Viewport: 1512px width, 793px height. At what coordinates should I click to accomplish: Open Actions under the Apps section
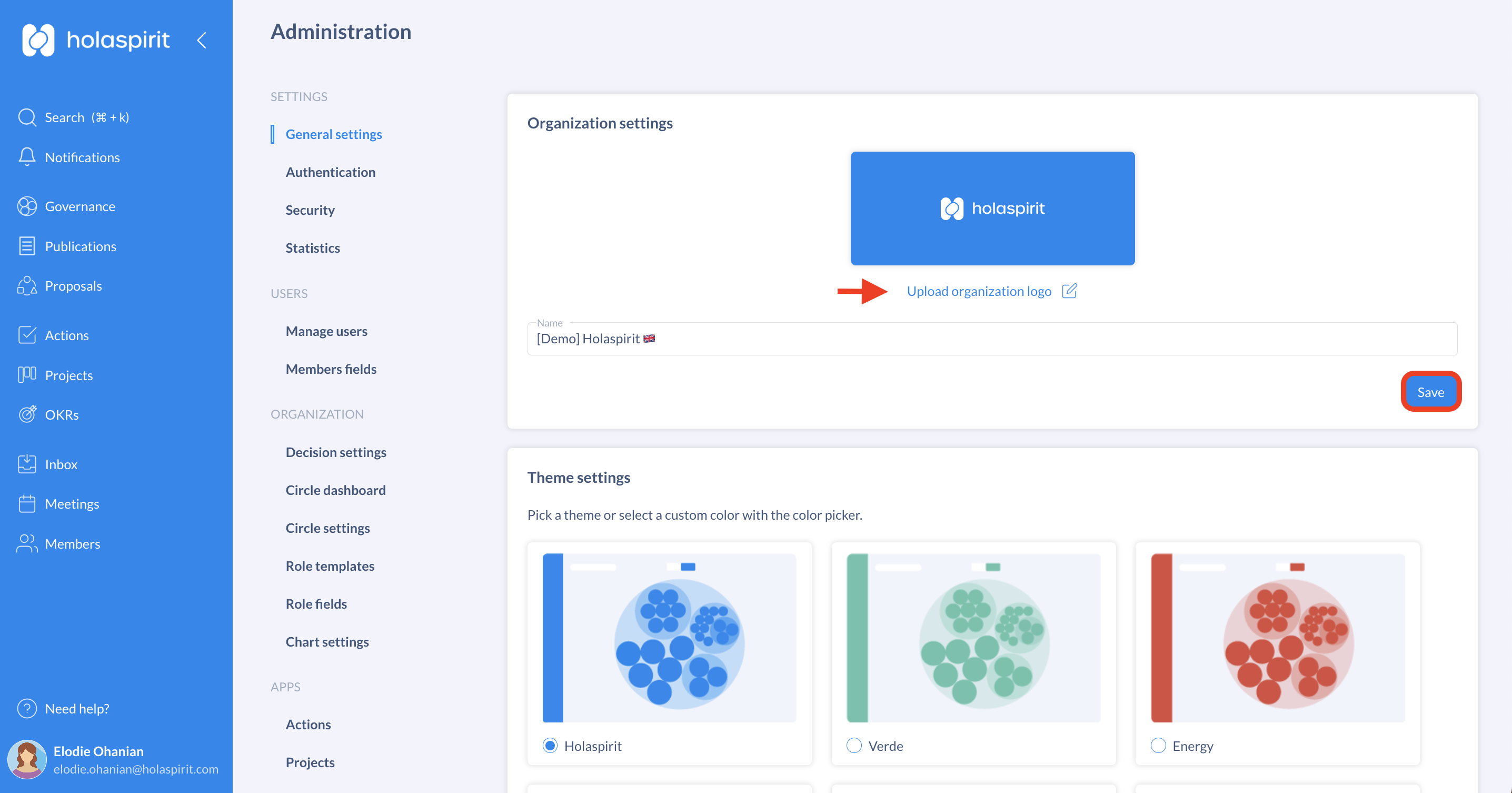tap(308, 725)
